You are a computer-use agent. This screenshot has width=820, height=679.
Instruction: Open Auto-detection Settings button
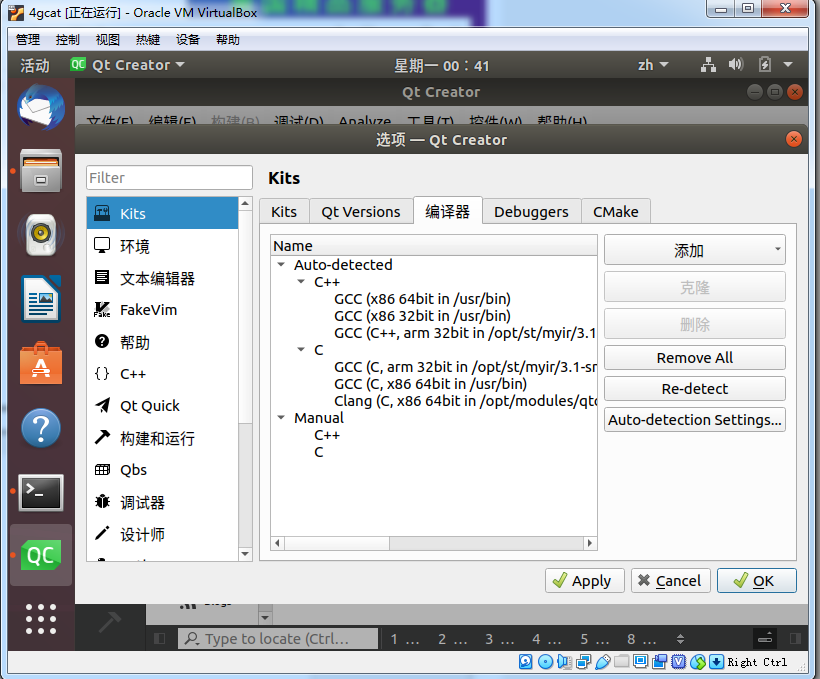(x=694, y=420)
